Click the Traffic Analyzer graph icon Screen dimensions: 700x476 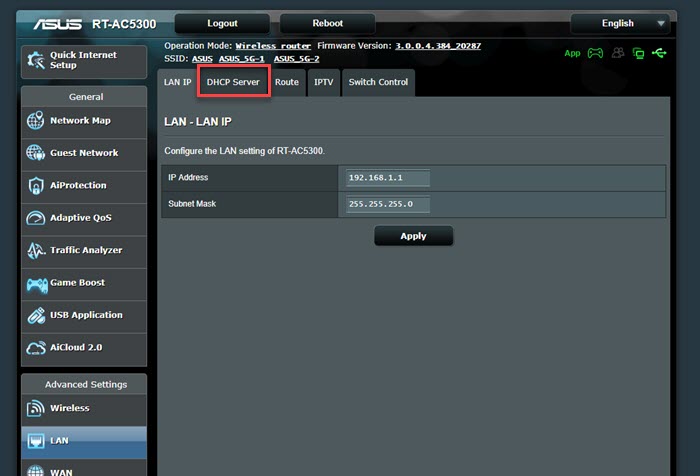click(36, 251)
